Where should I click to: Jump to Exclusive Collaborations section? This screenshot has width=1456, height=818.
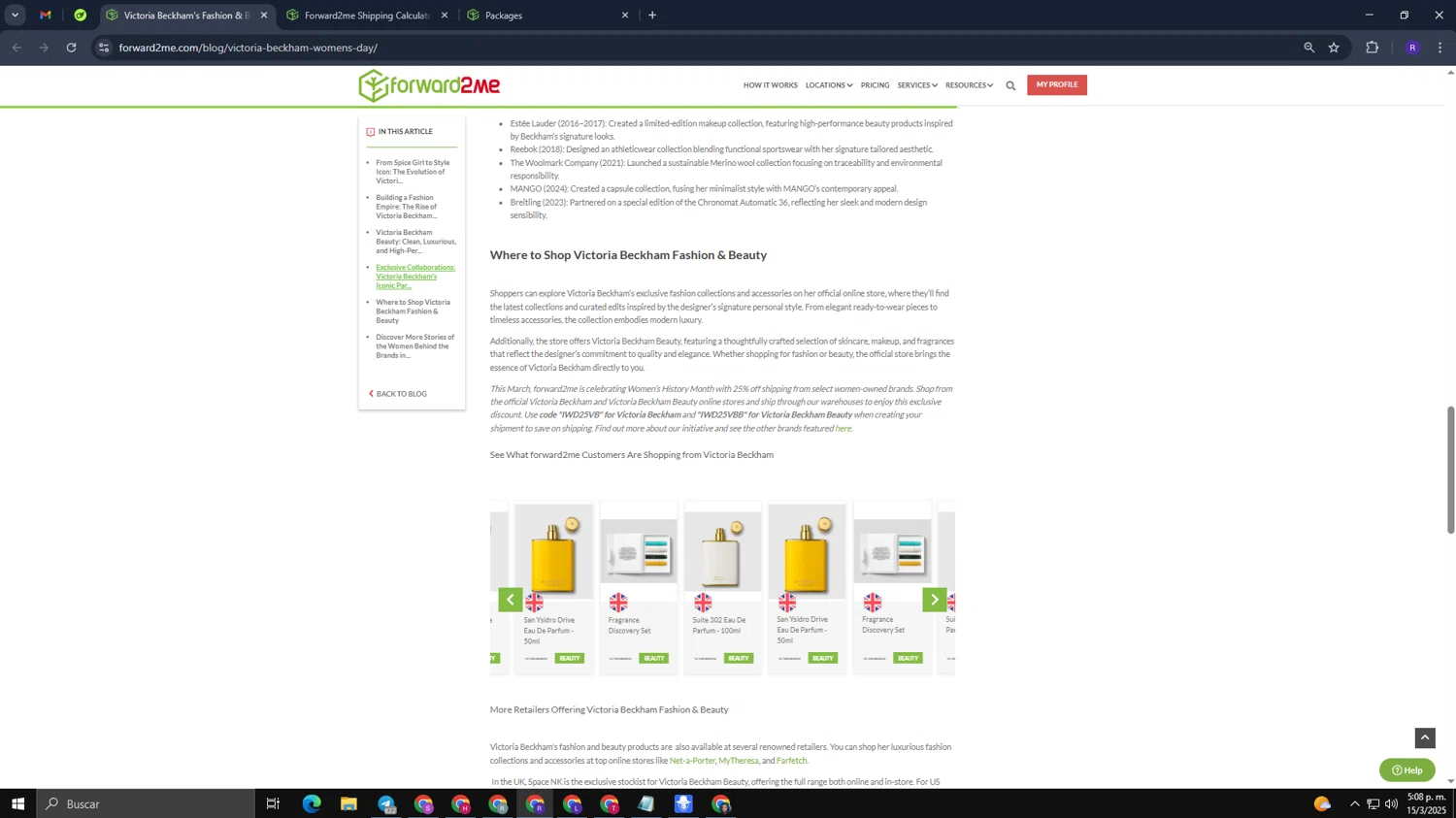tap(415, 277)
